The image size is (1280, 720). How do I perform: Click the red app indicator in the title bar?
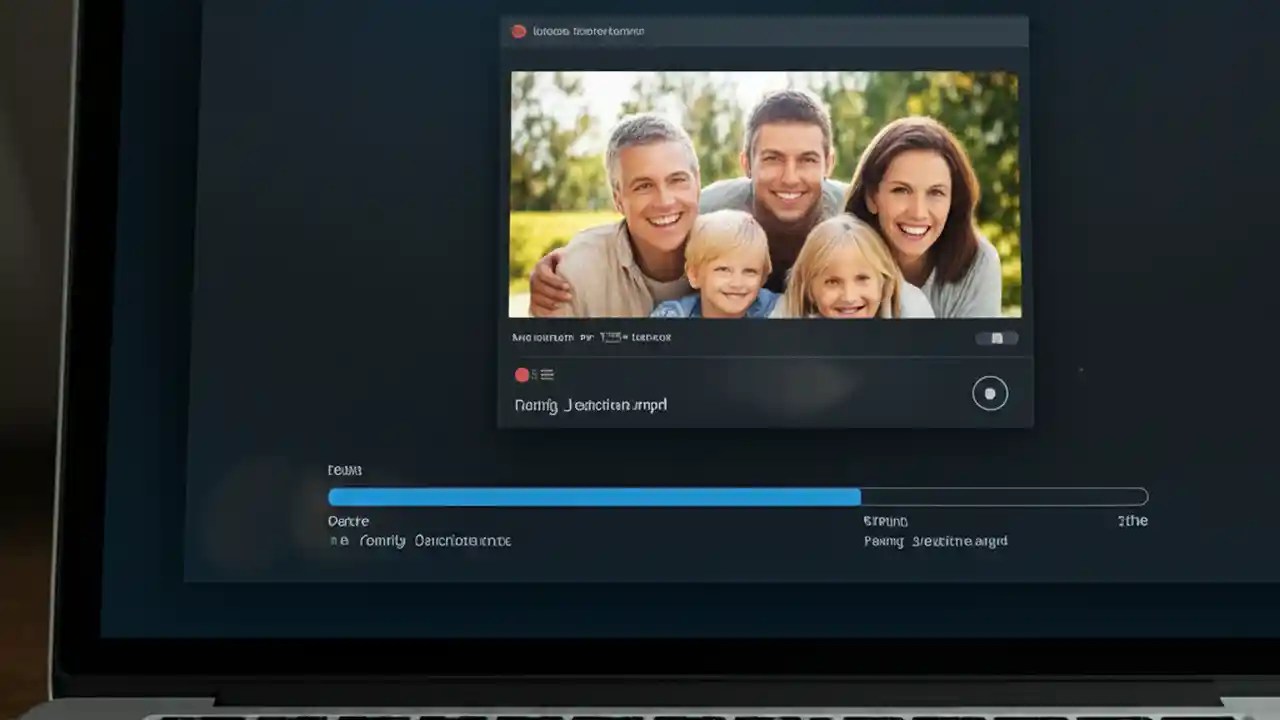click(x=518, y=30)
